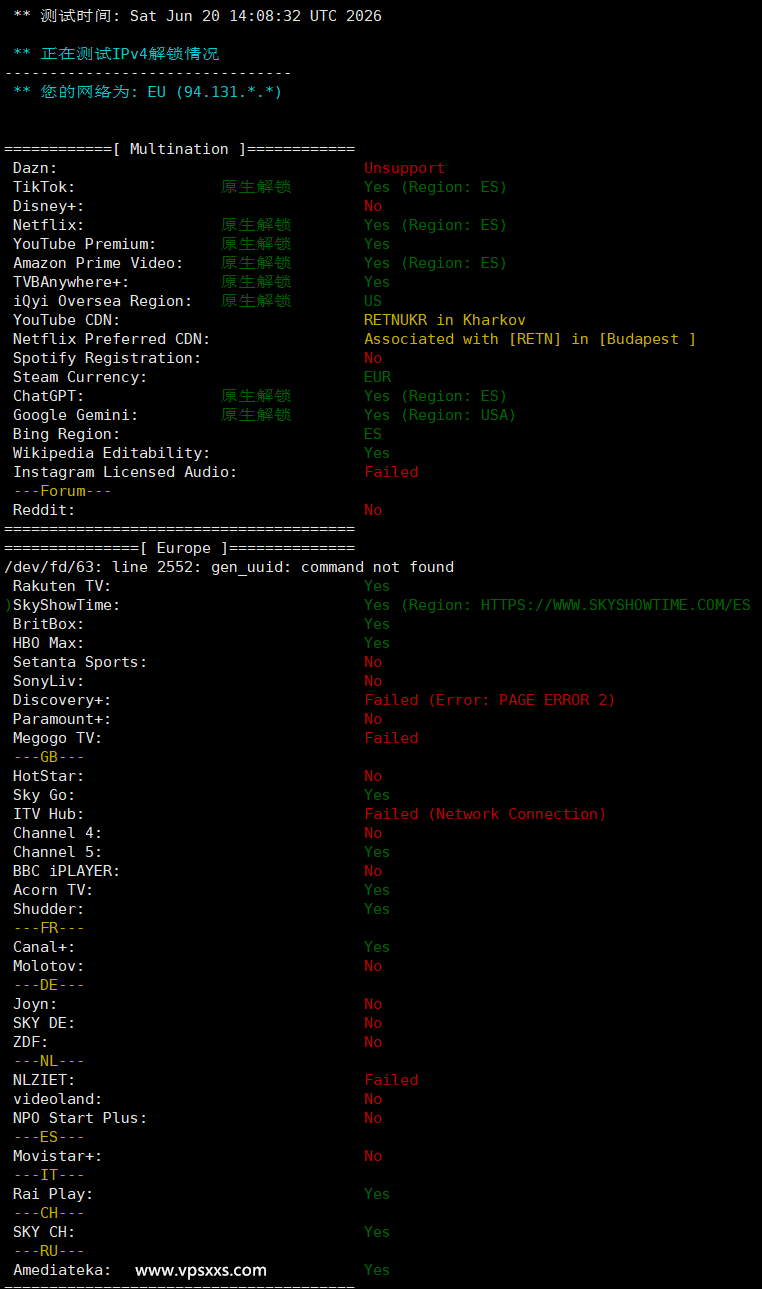
Task: Click the "Reddit:" label
Action: pos(44,510)
